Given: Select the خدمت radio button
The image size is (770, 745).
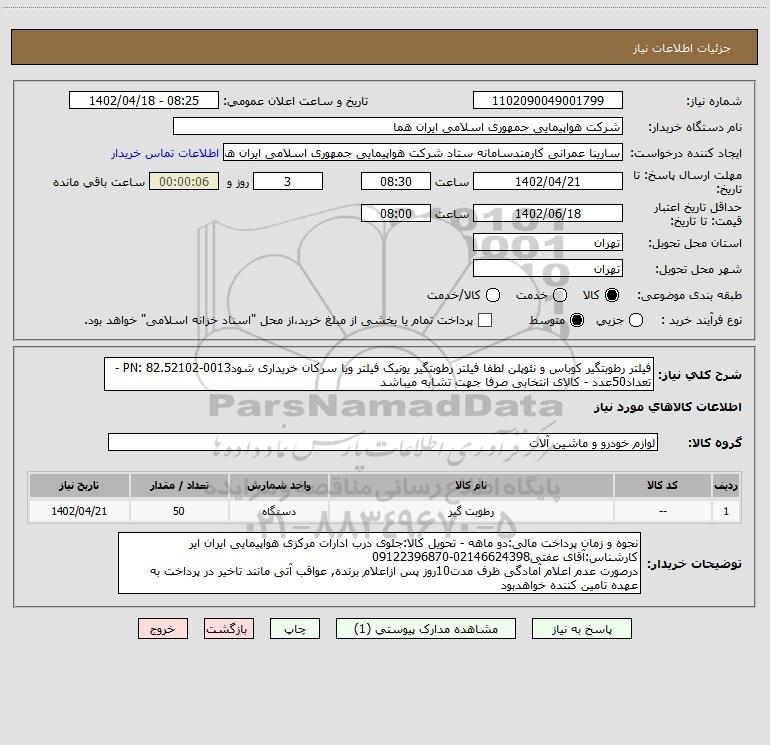Looking at the screenshot, I should (x=560, y=295).
